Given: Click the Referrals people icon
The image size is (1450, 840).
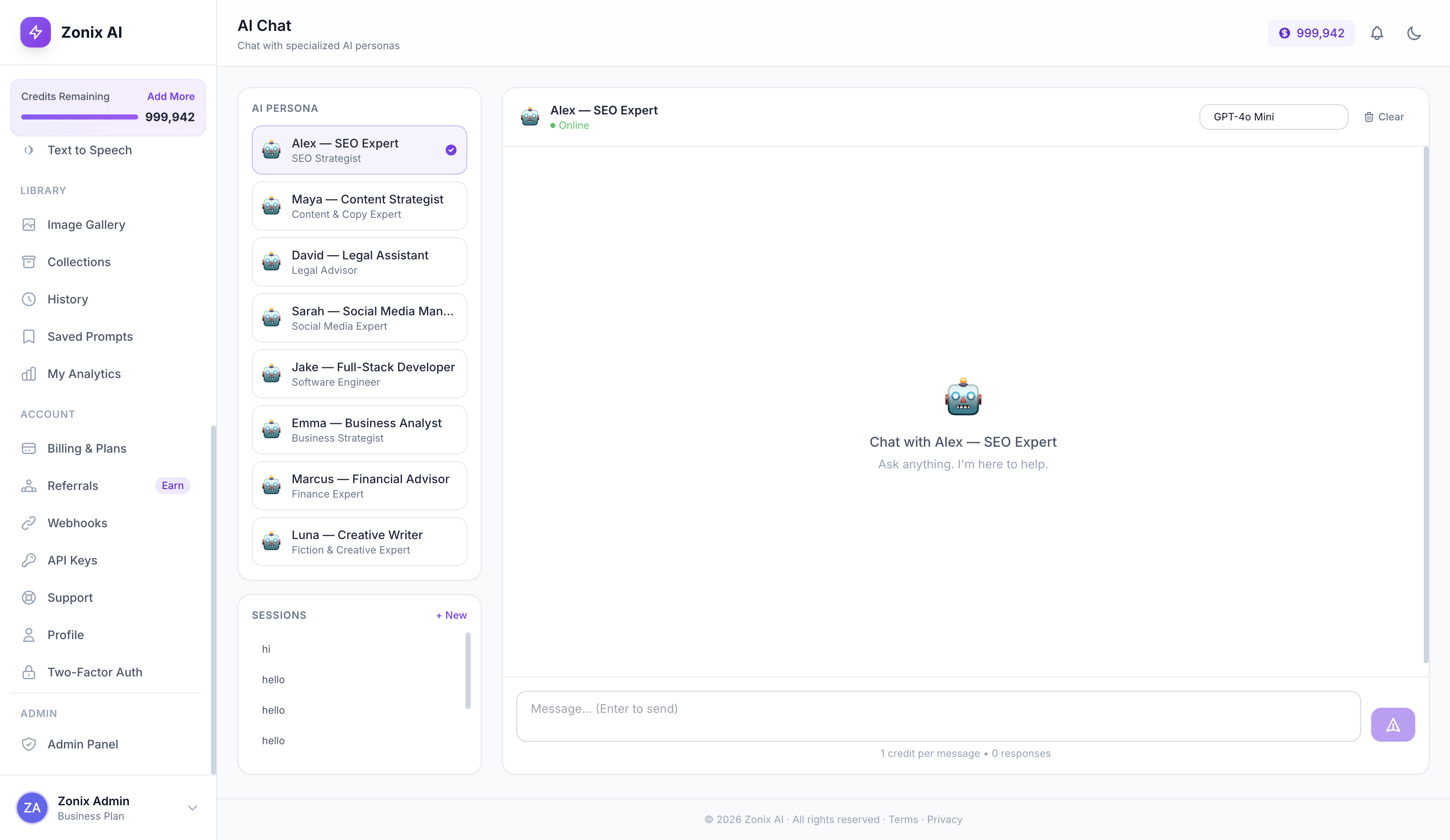Looking at the screenshot, I should [29, 486].
